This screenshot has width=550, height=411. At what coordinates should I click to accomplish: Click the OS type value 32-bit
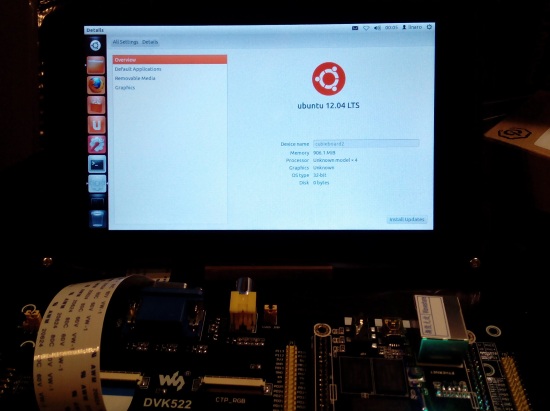[320, 175]
